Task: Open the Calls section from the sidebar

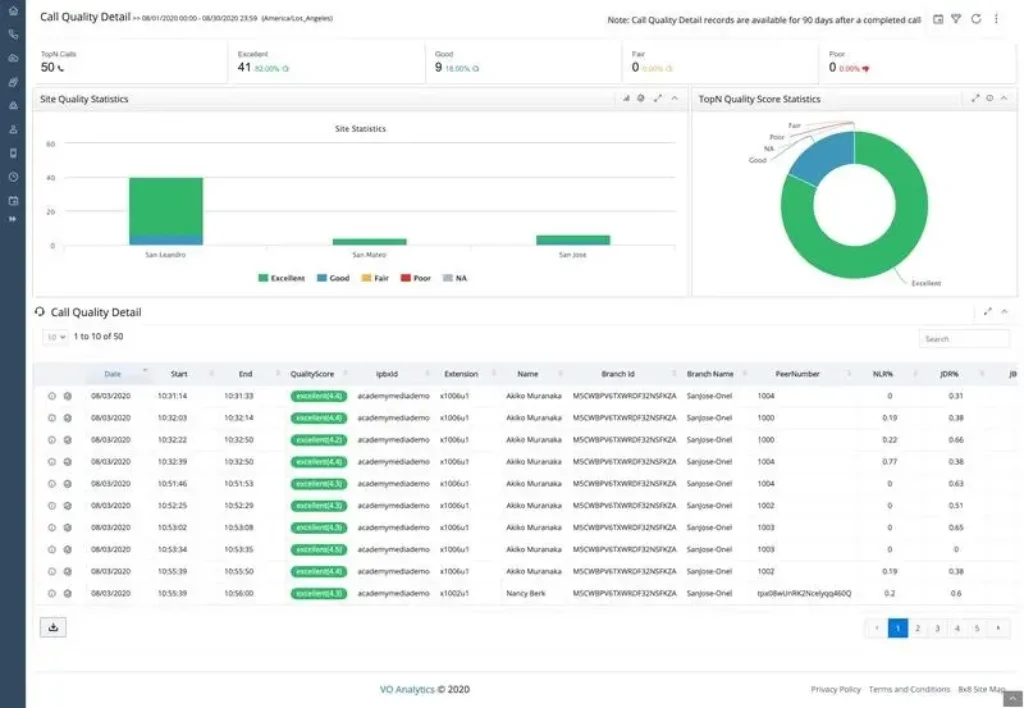Action: pyautogui.click(x=12, y=35)
